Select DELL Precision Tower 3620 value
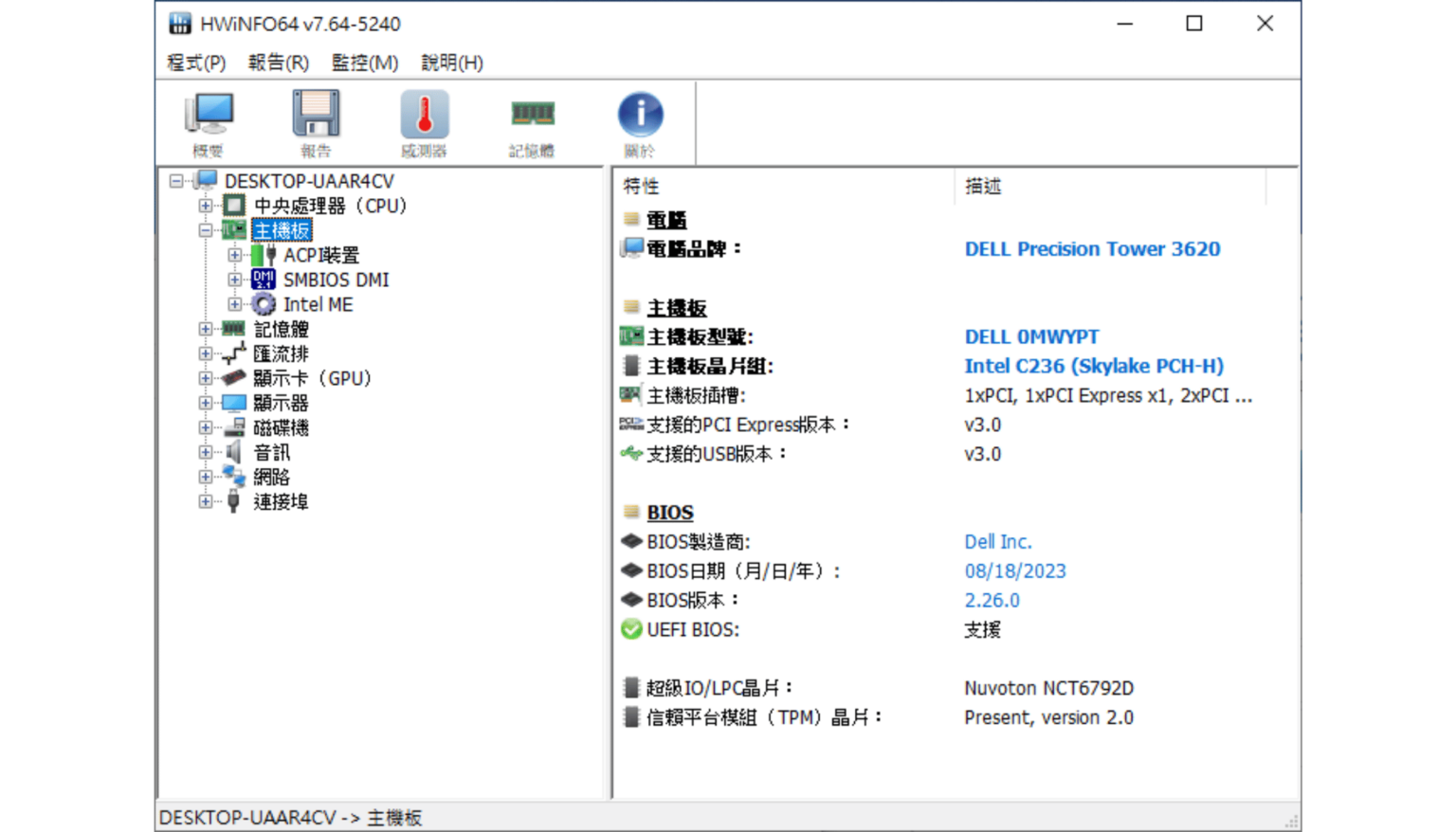Screen dimensions: 1456x832 point(1092,248)
